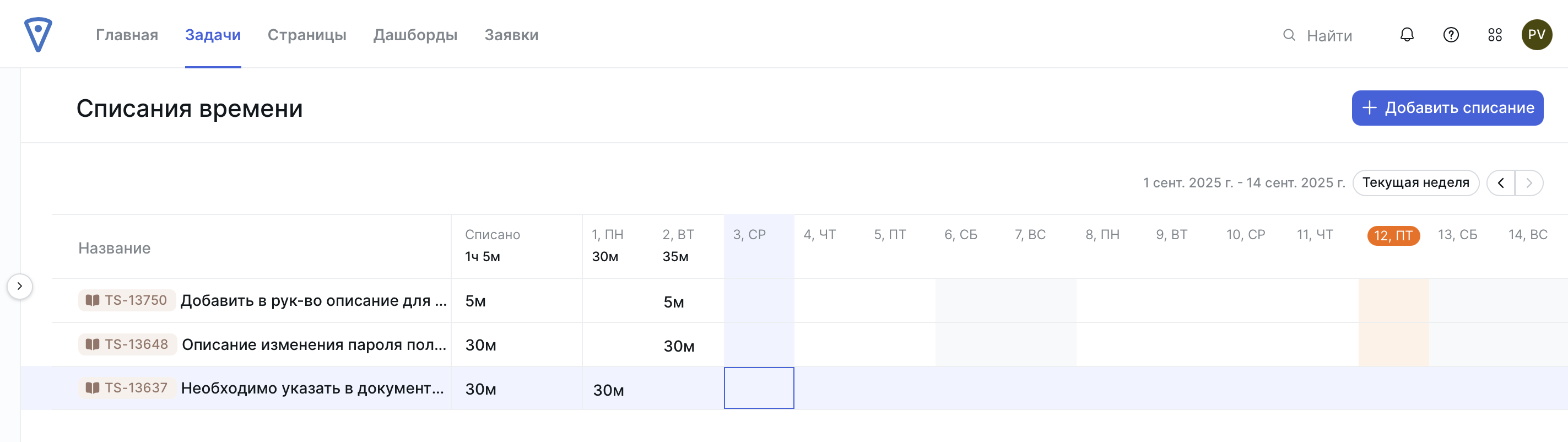This screenshot has width=1568, height=442.
Task: Click the TS-13637 task book icon
Action: [93, 388]
